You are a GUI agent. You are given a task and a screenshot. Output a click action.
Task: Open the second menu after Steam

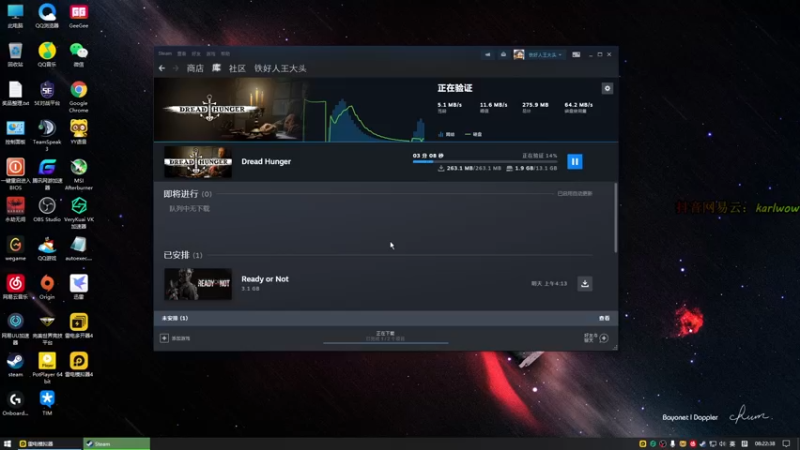click(x=182, y=54)
